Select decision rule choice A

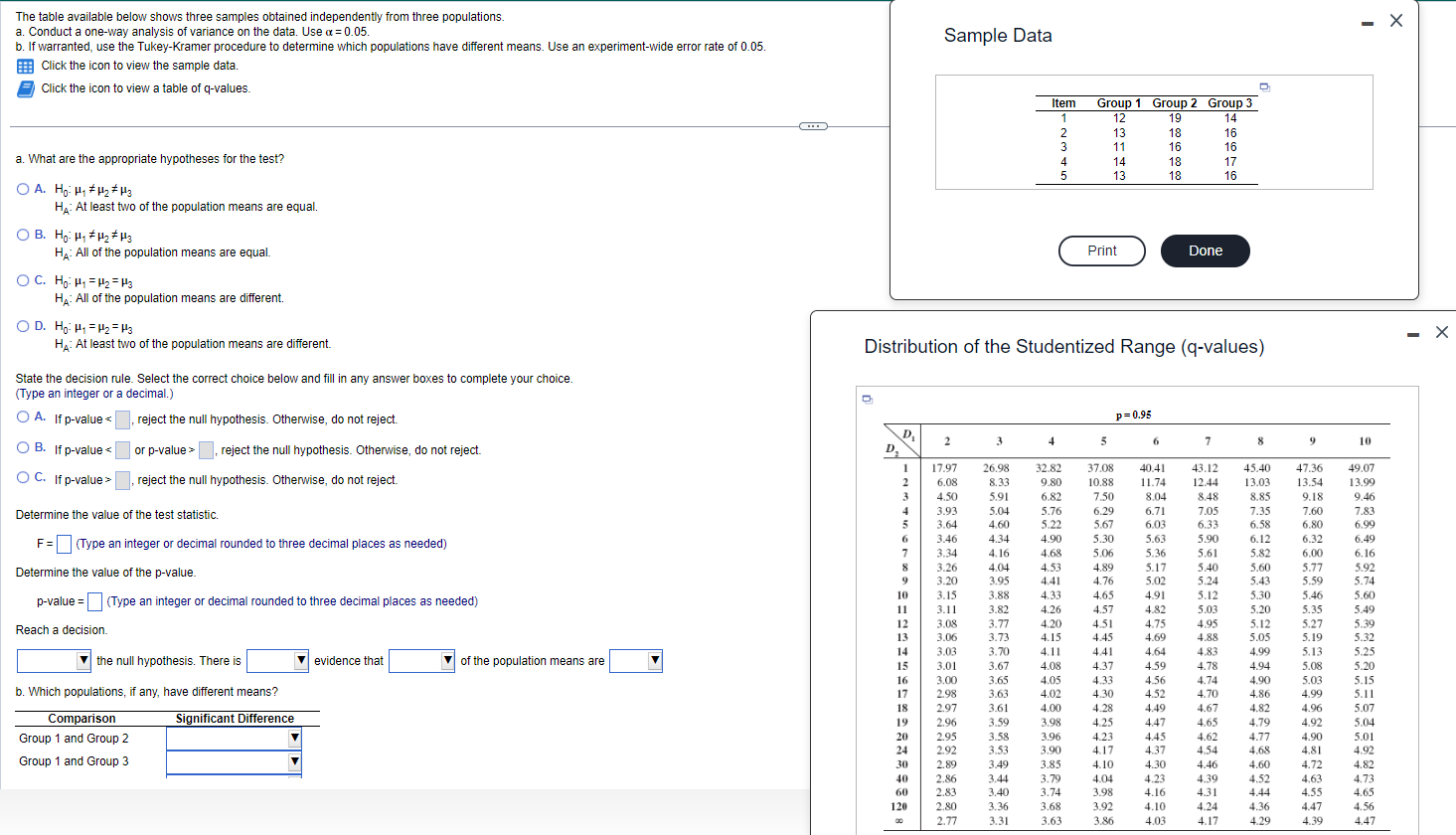click(22, 416)
